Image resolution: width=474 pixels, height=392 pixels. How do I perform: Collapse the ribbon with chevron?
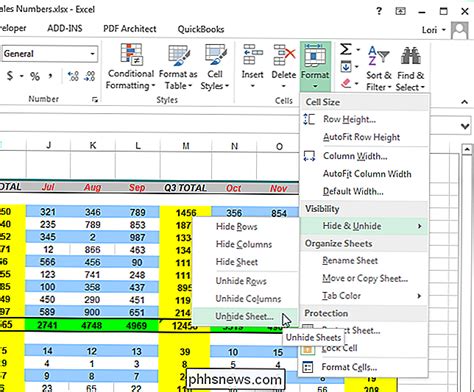465,102
